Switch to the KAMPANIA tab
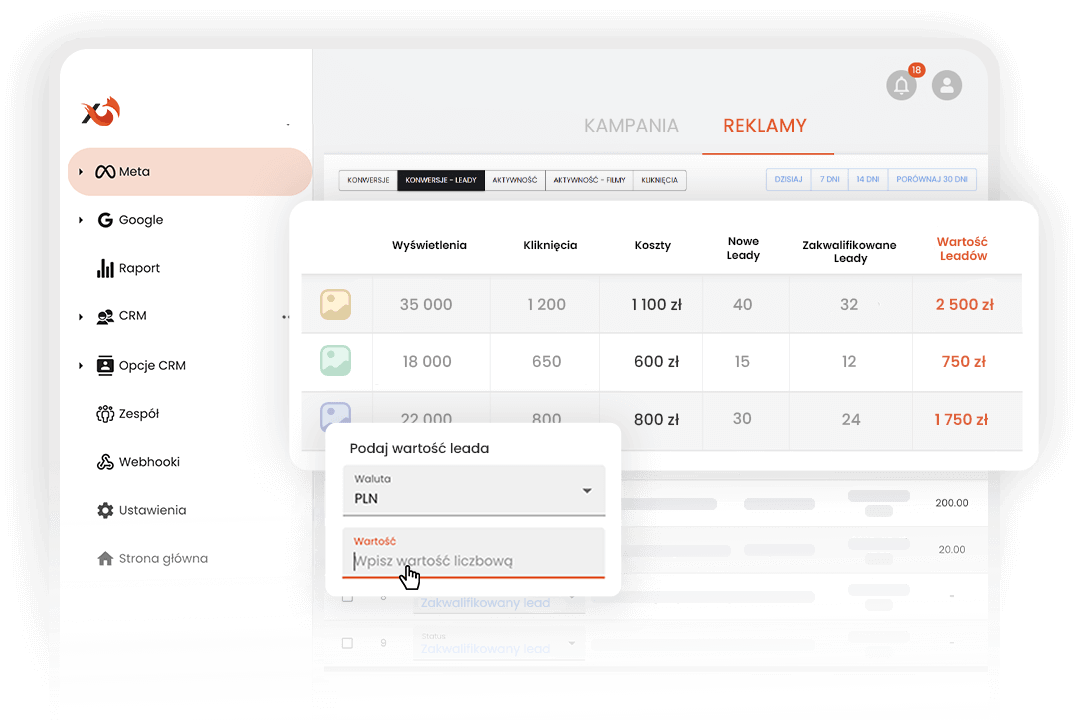 (x=631, y=126)
